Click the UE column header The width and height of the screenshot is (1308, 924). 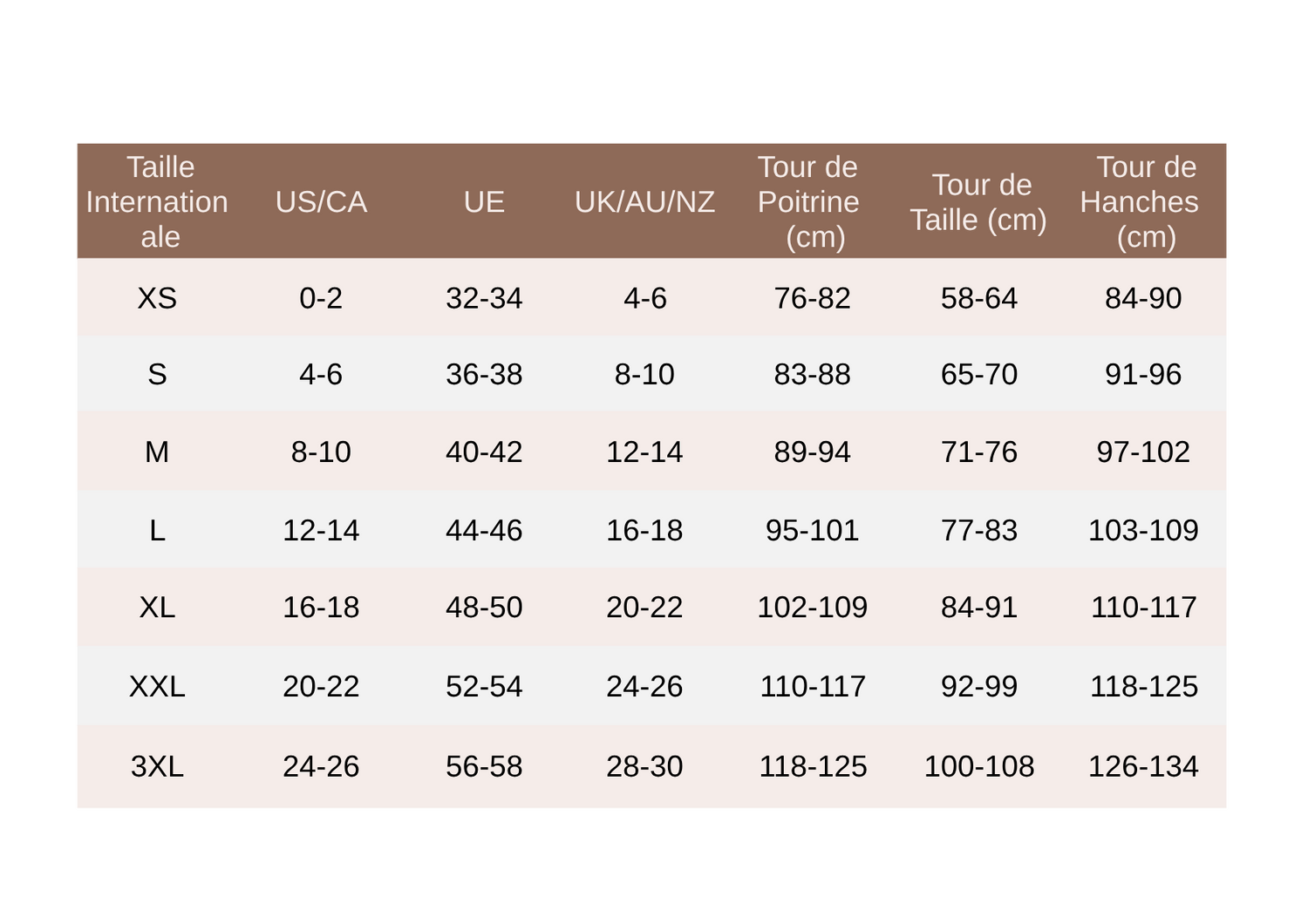point(484,202)
